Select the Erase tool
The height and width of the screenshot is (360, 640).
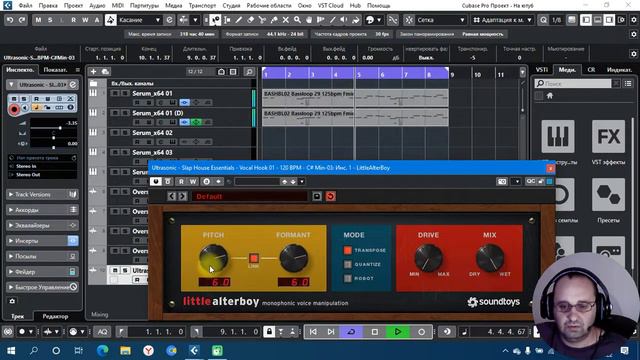[x=251, y=20]
